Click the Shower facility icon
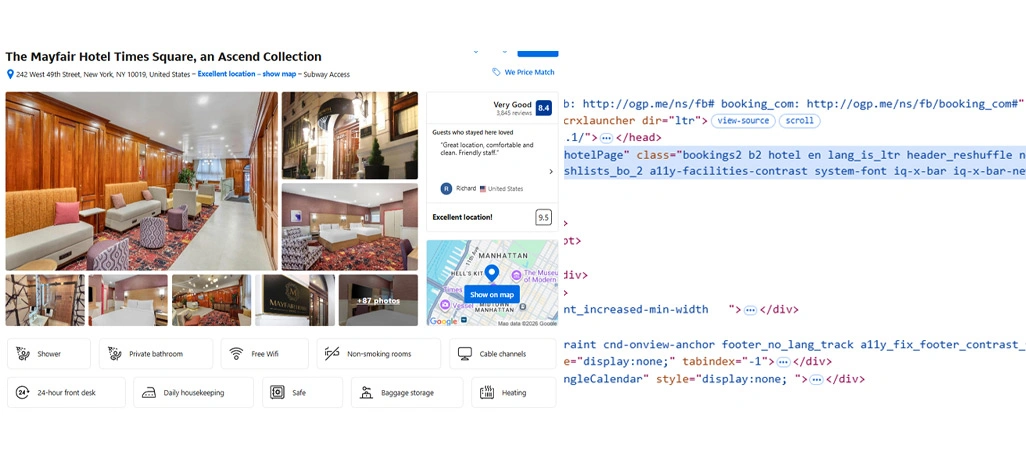The height and width of the screenshot is (466, 1026). (x=23, y=354)
